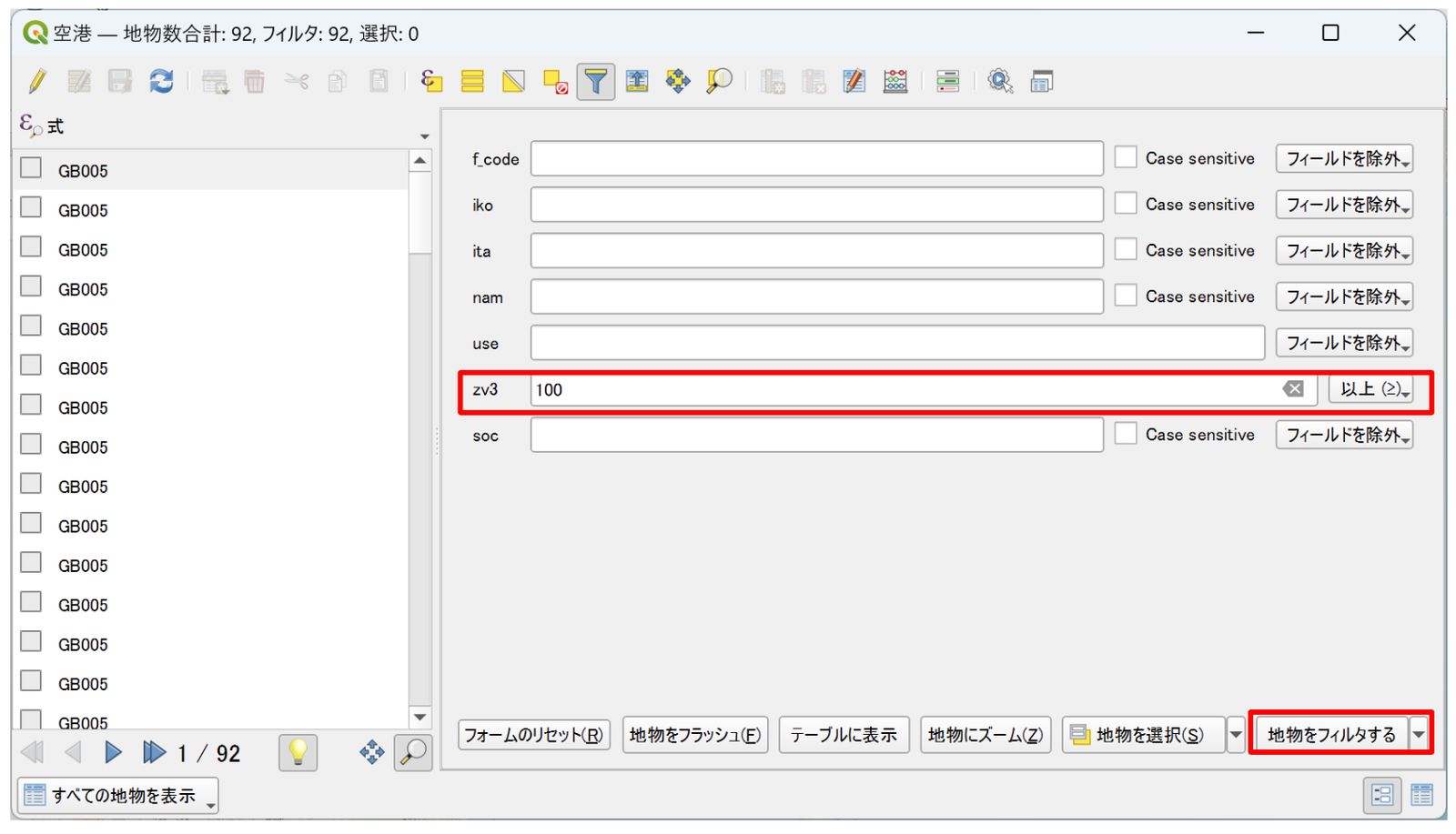Enable Case sensitive for nam field
Image resolution: width=1456 pixels, height=834 pixels.
tap(1126, 296)
